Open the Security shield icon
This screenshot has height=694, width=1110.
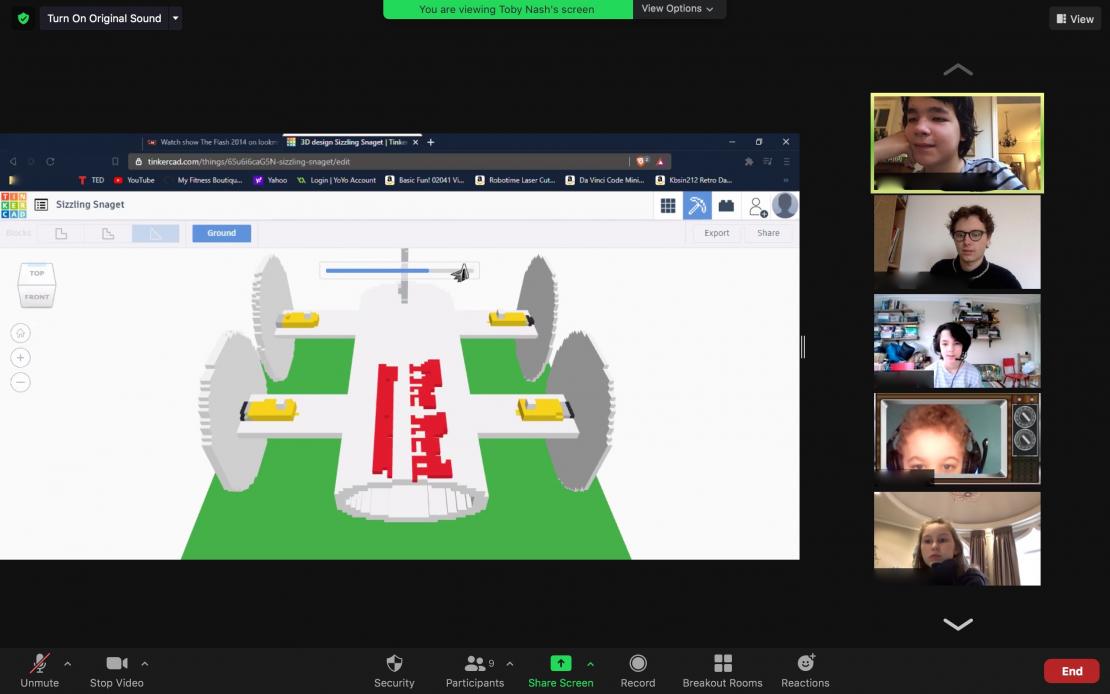pos(394,664)
